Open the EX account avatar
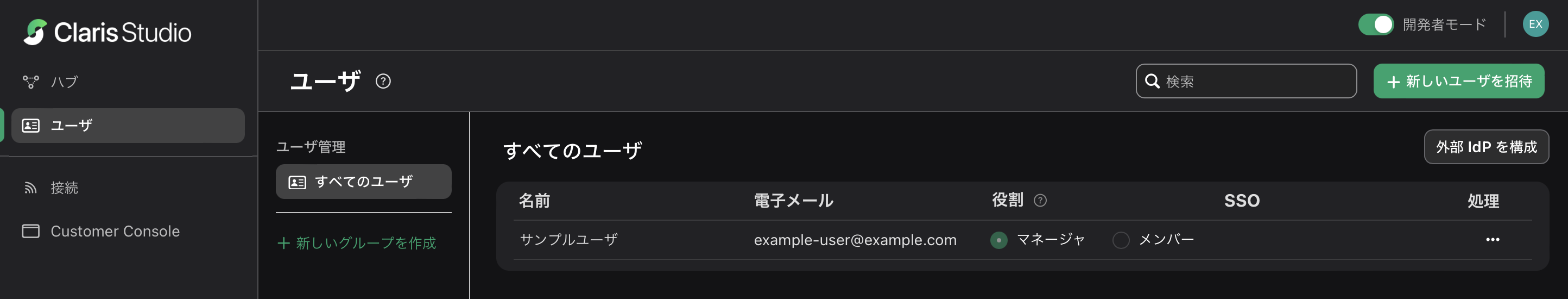Image resolution: width=1568 pixels, height=299 pixels. pyautogui.click(x=1535, y=24)
